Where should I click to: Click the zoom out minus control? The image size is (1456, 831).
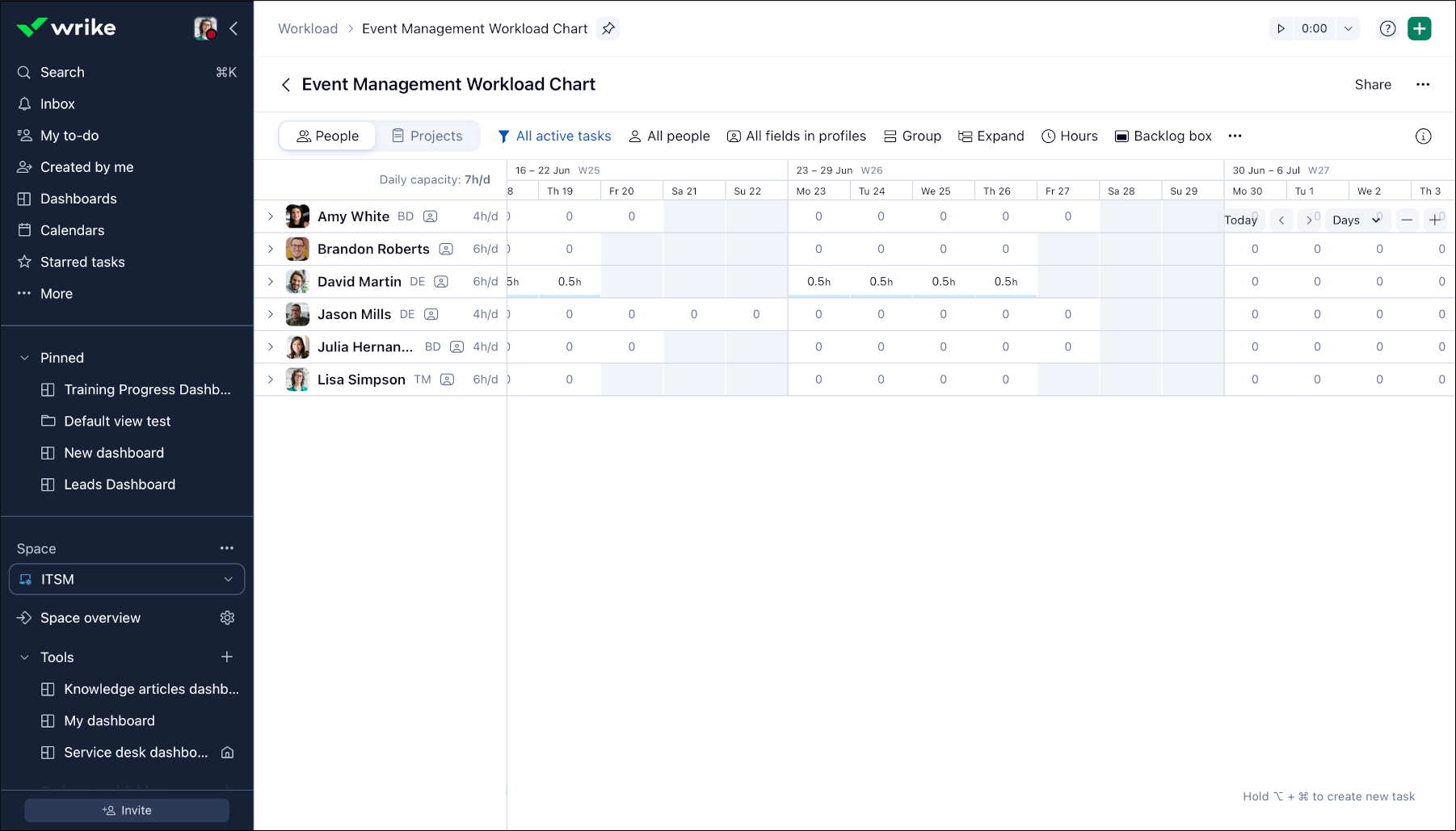(1407, 220)
